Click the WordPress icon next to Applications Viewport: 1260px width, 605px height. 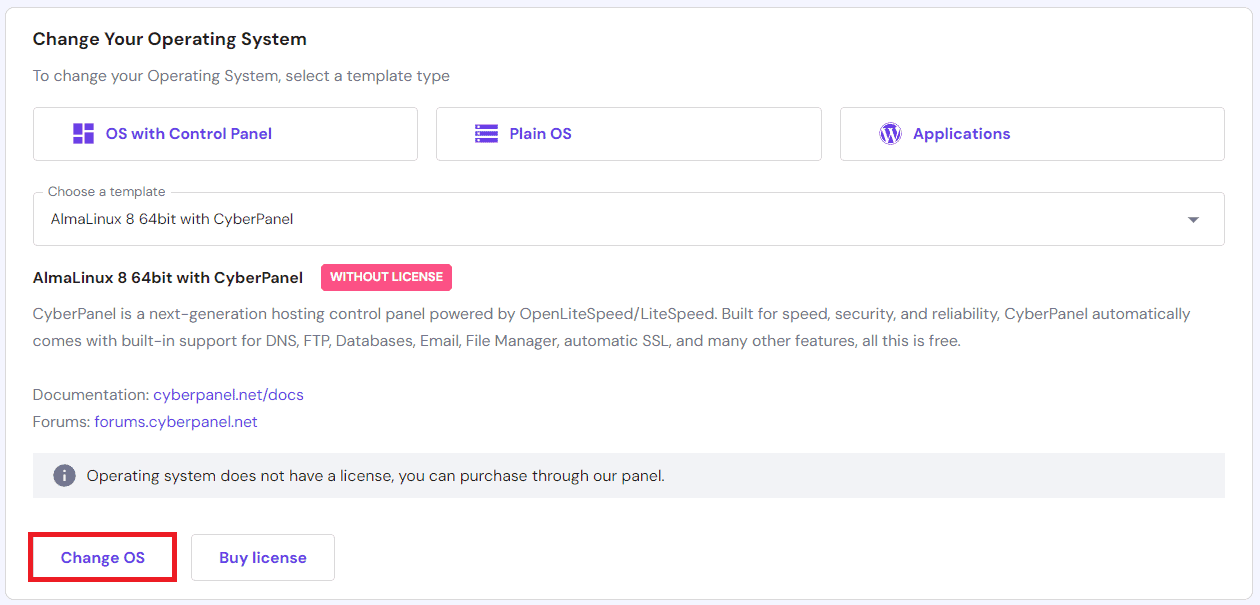point(890,133)
